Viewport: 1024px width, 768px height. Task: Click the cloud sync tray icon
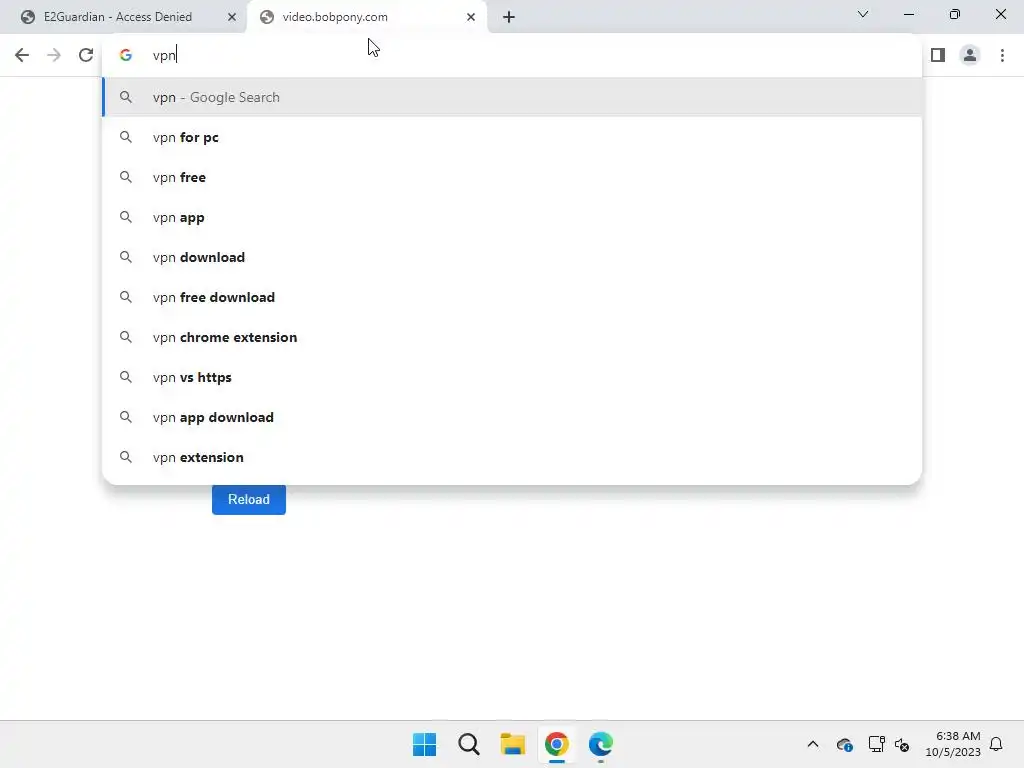click(844, 744)
